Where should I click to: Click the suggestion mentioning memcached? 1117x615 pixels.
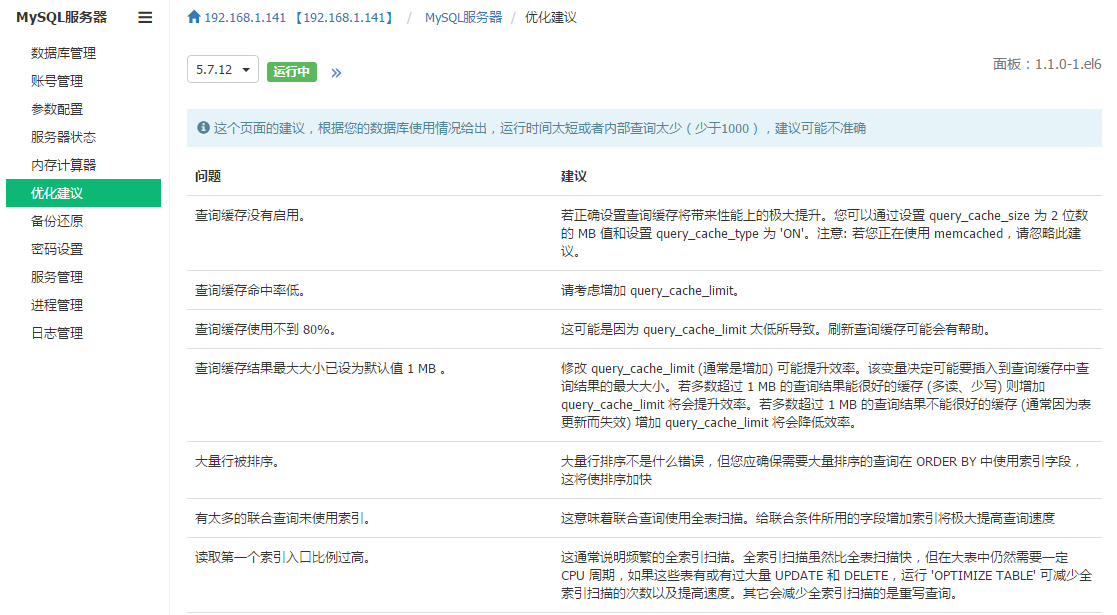[825, 233]
